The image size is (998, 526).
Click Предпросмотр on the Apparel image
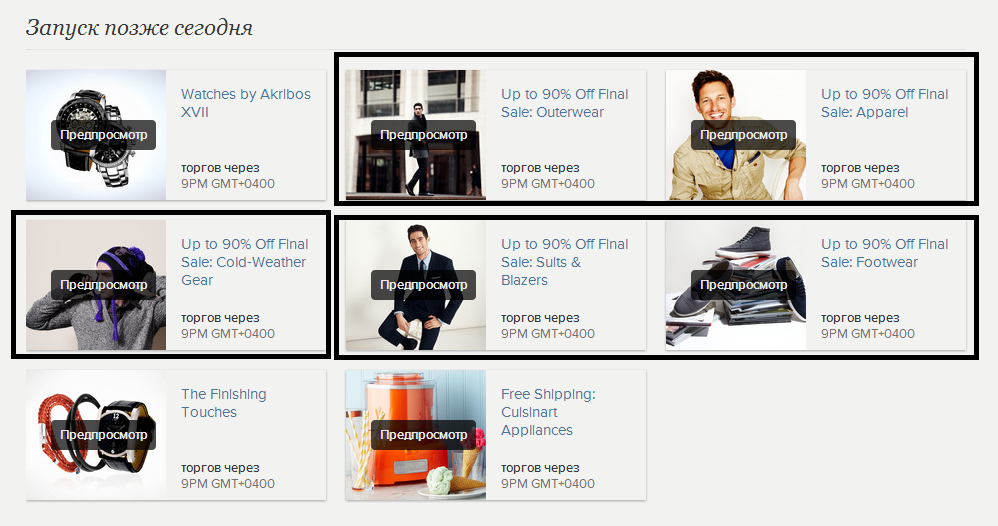click(743, 135)
